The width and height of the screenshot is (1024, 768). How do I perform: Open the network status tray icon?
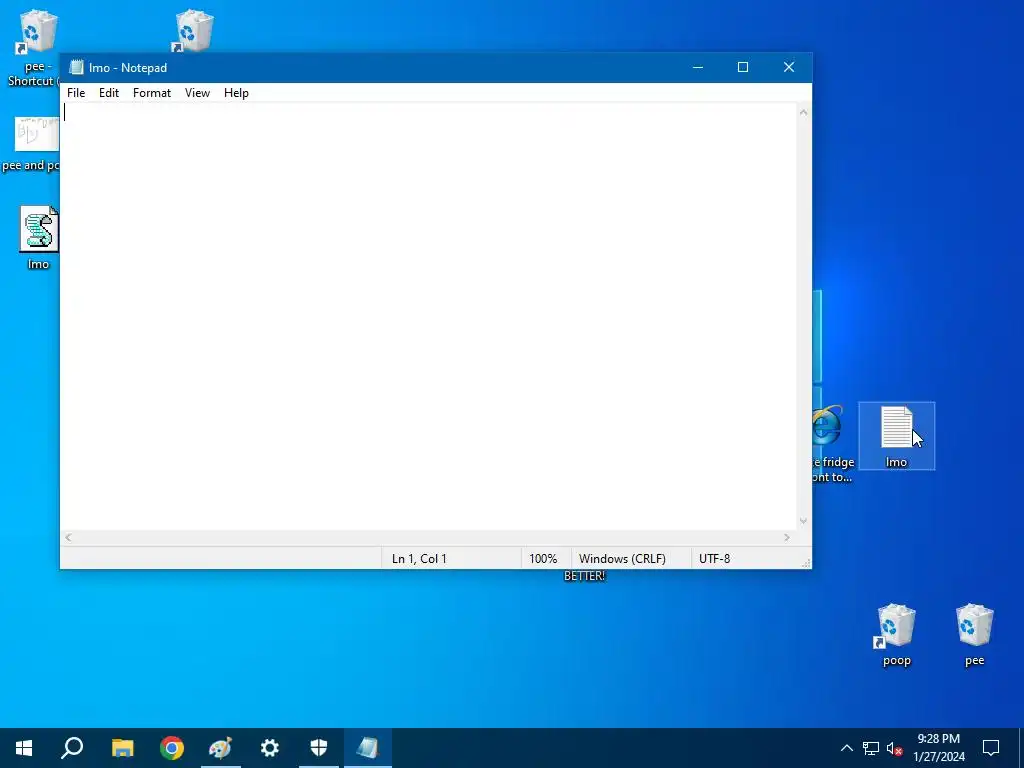871,748
